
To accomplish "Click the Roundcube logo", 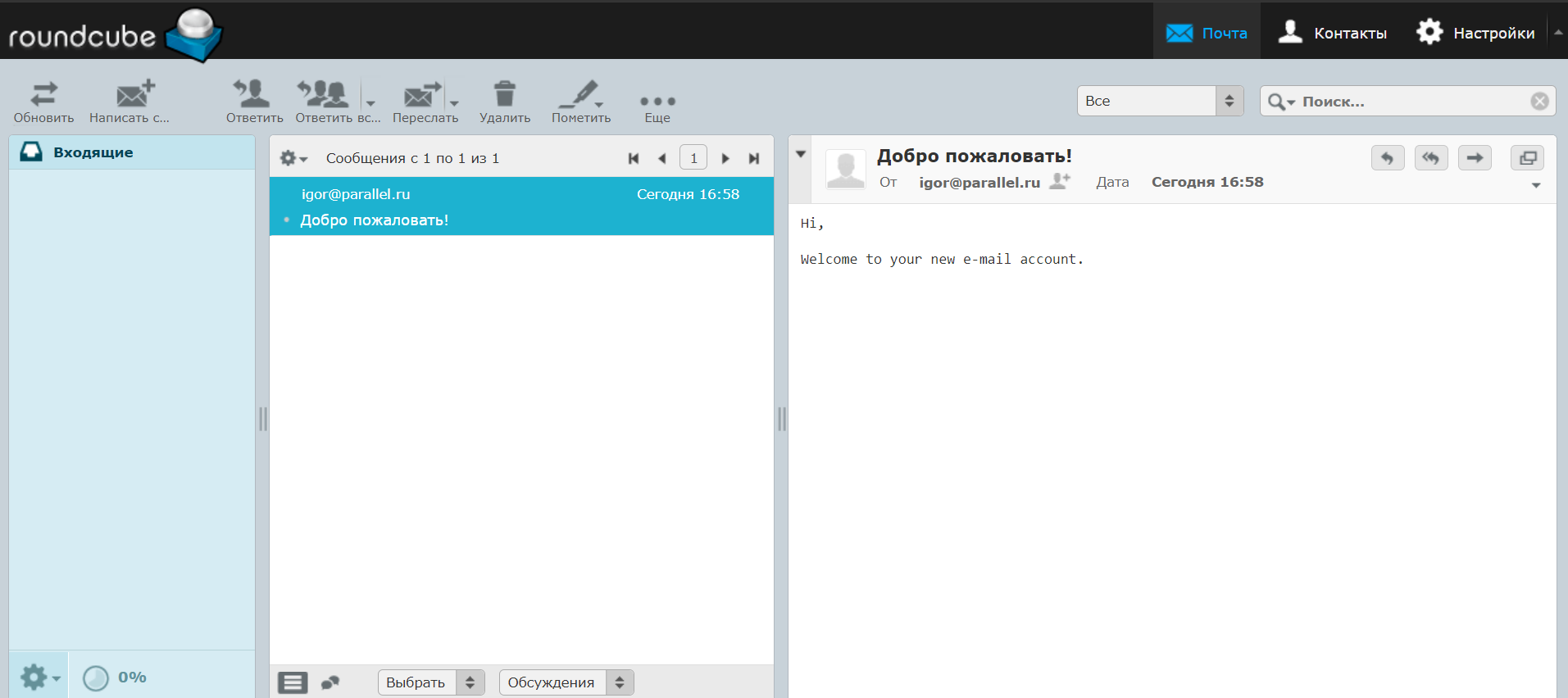I will click(115, 34).
